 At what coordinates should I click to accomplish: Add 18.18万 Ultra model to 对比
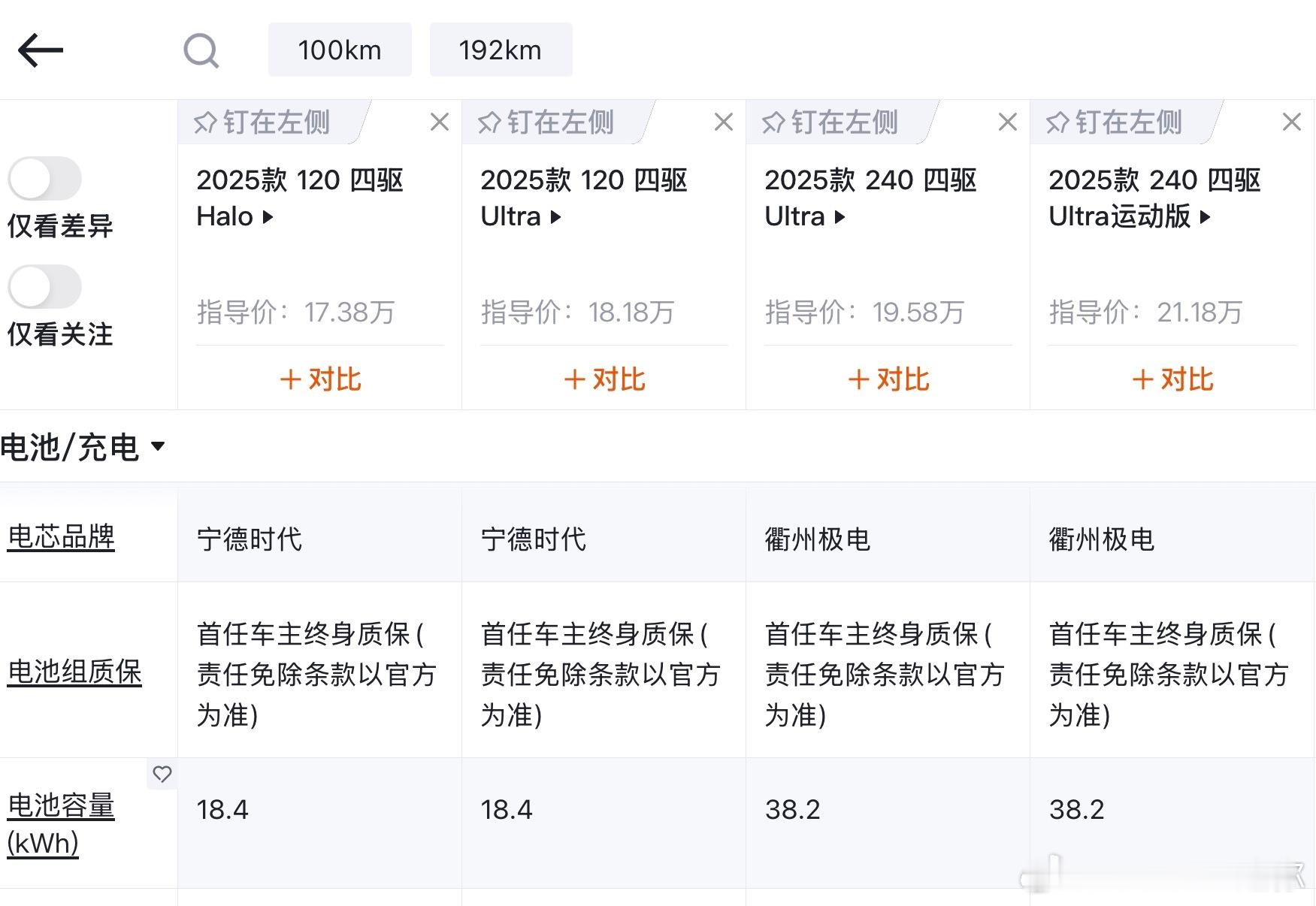[605, 379]
